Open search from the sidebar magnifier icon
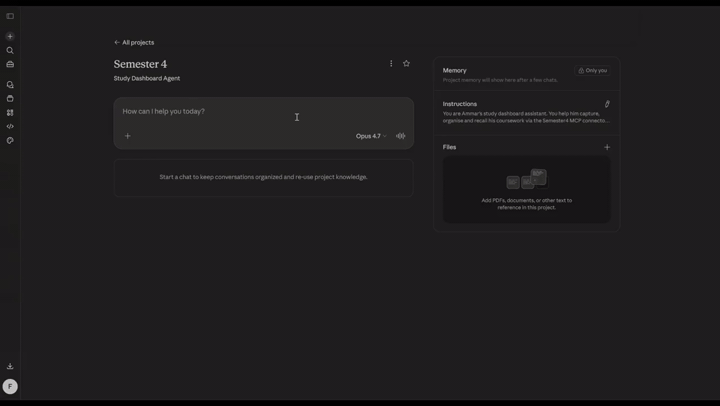 click(10, 51)
